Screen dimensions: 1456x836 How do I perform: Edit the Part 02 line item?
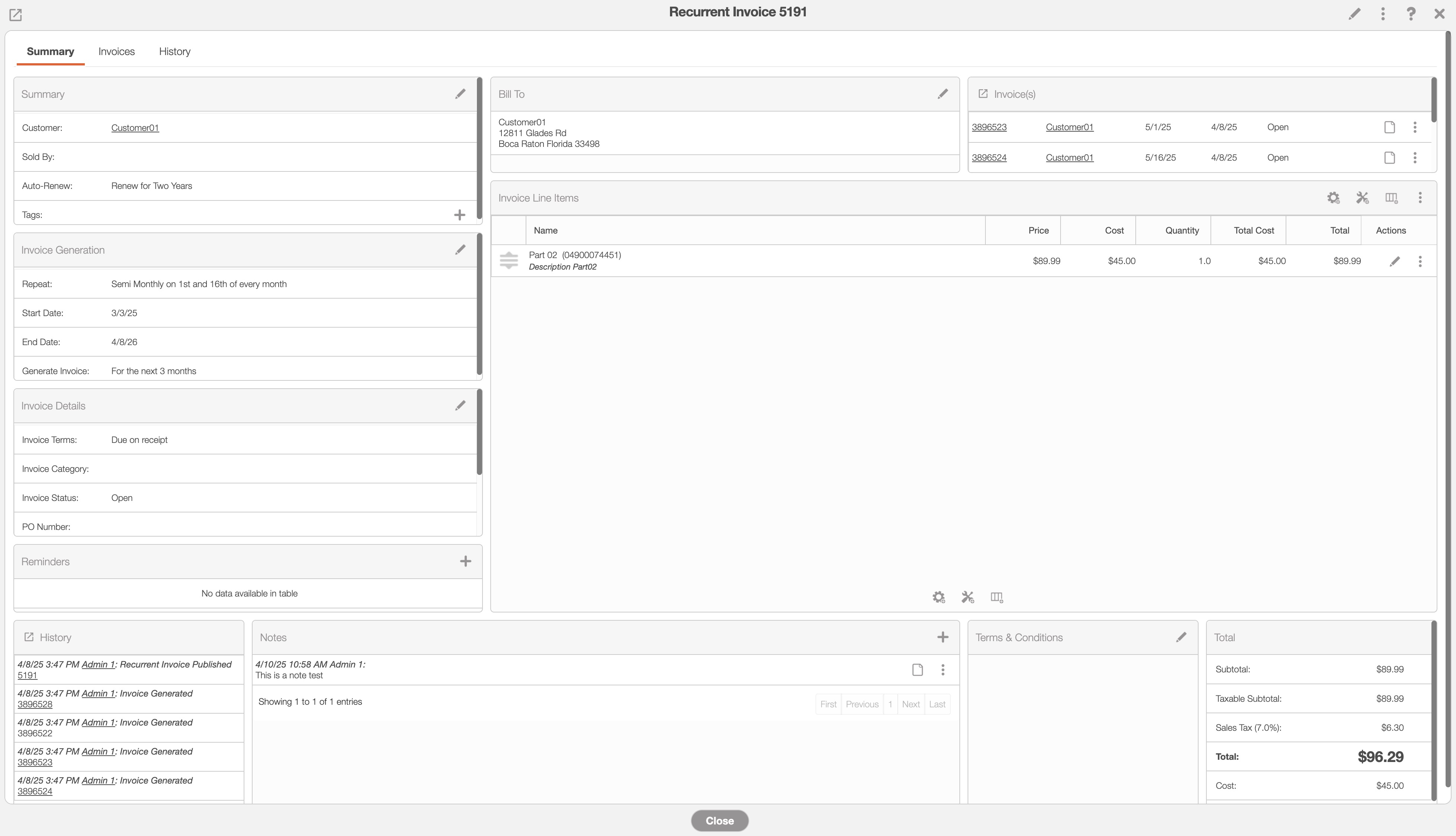coord(1395,261)
